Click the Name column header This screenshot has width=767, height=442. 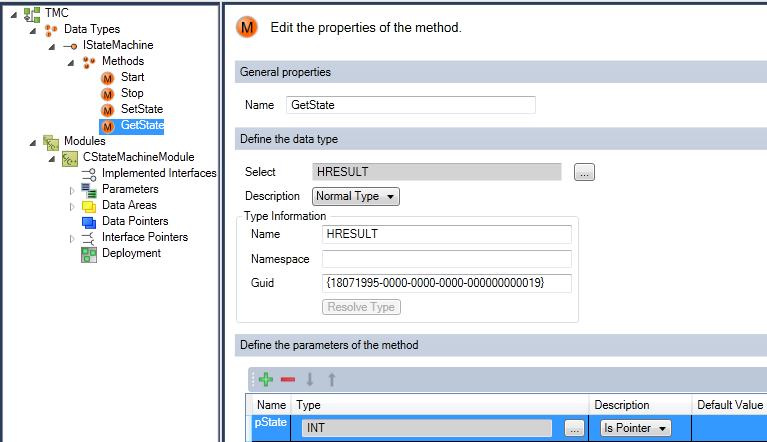(x=271, y=405)
